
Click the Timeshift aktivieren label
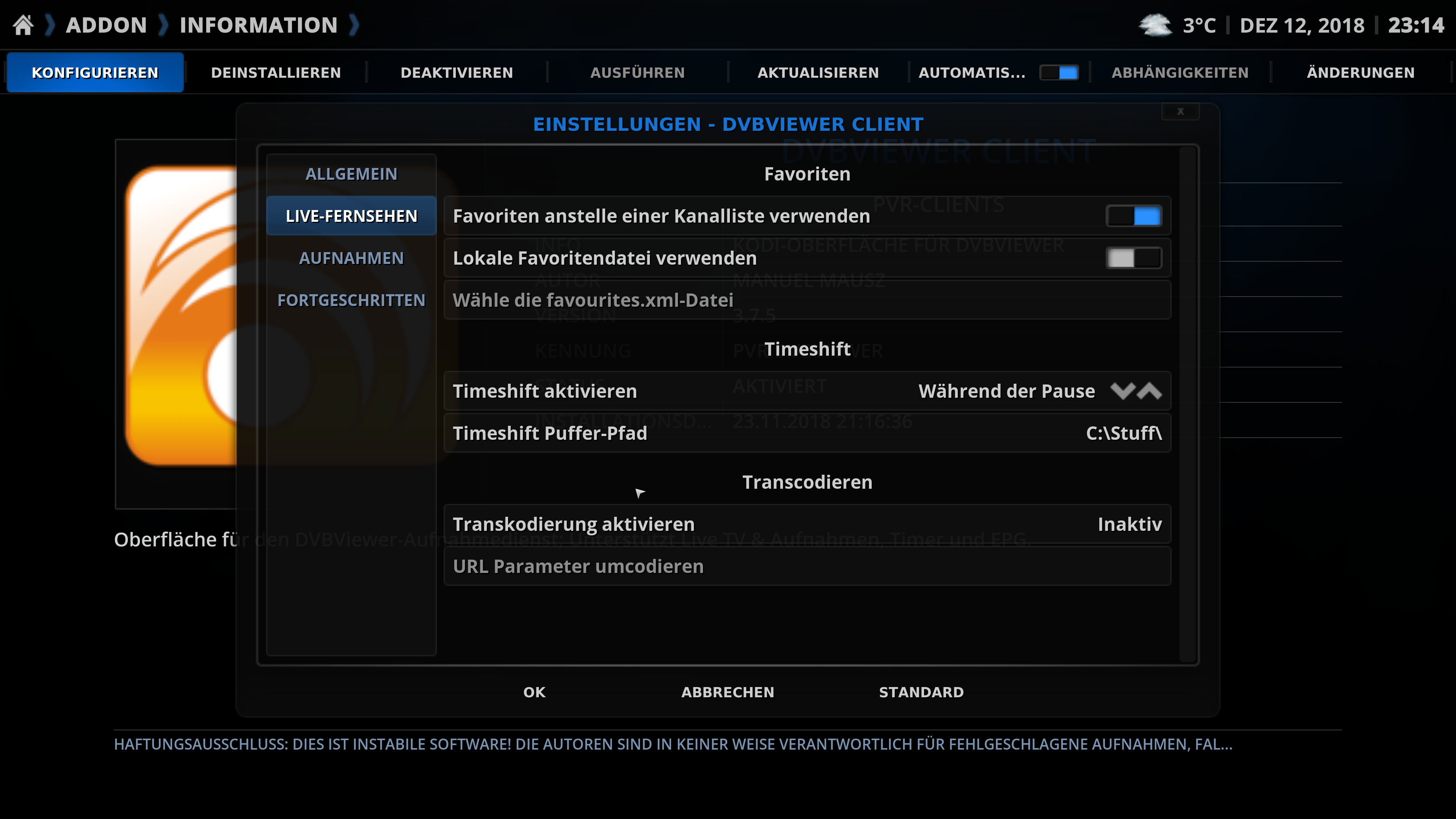545,391
